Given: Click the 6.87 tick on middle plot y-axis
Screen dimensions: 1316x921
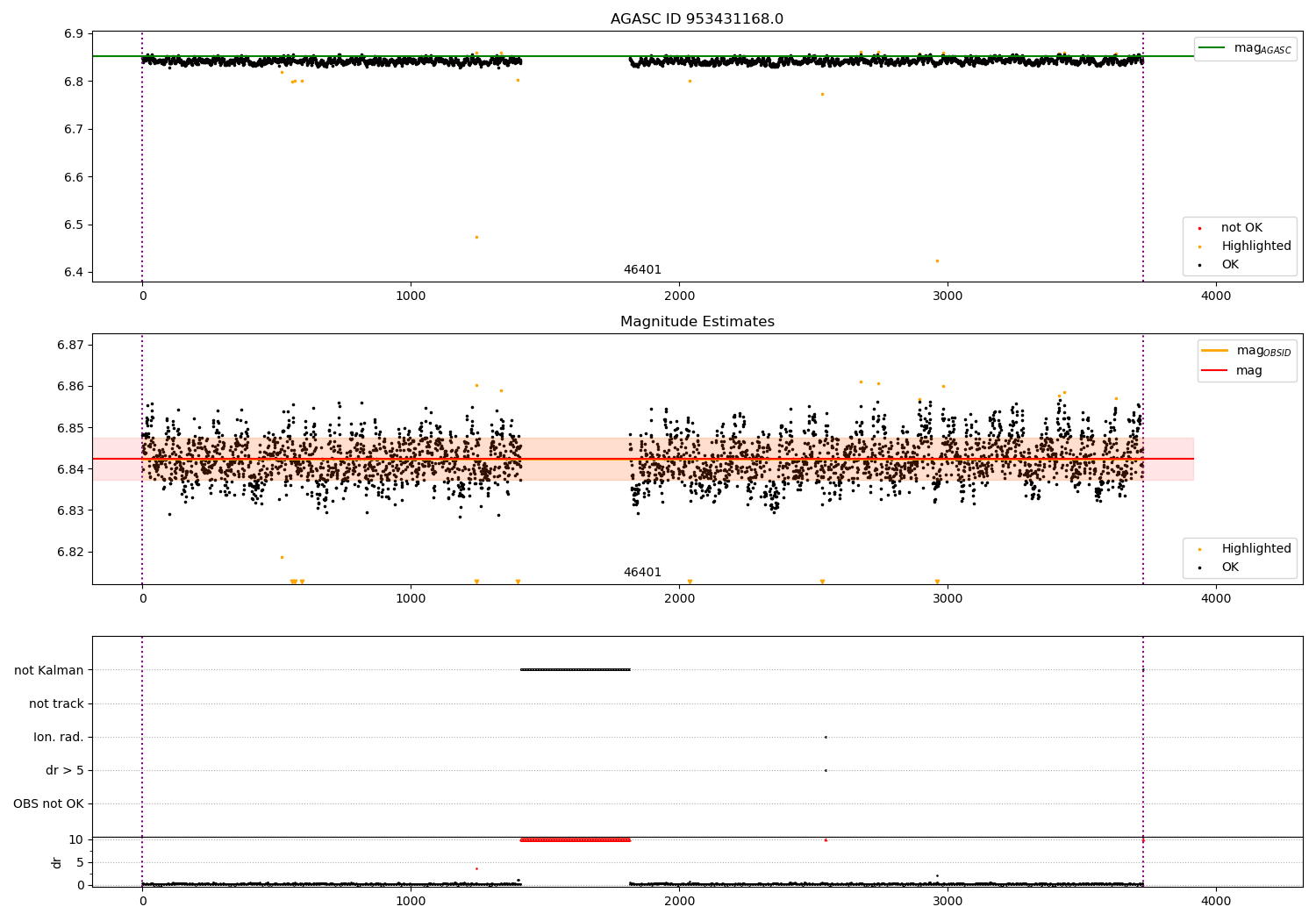Looking at the screenshot, I should point(70,345).
